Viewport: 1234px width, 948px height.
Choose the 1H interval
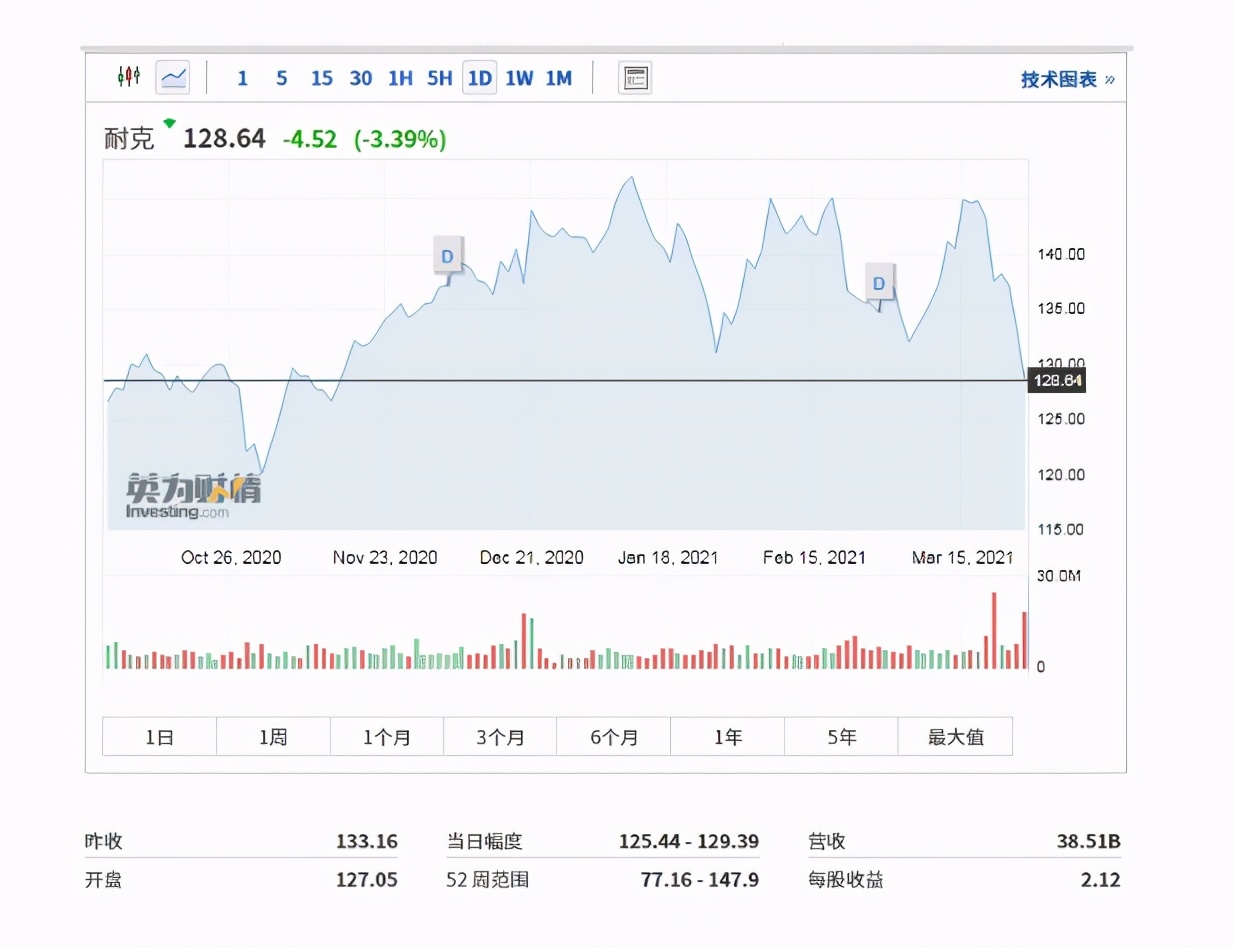pyautogui.click(x=400, y=78)
